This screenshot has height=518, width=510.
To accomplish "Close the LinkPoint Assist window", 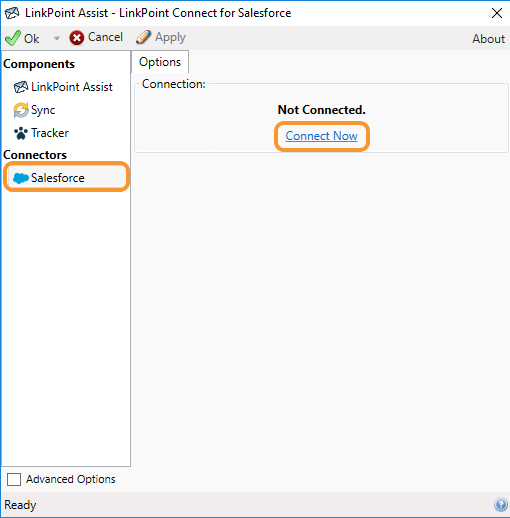I will coord(497,13).
